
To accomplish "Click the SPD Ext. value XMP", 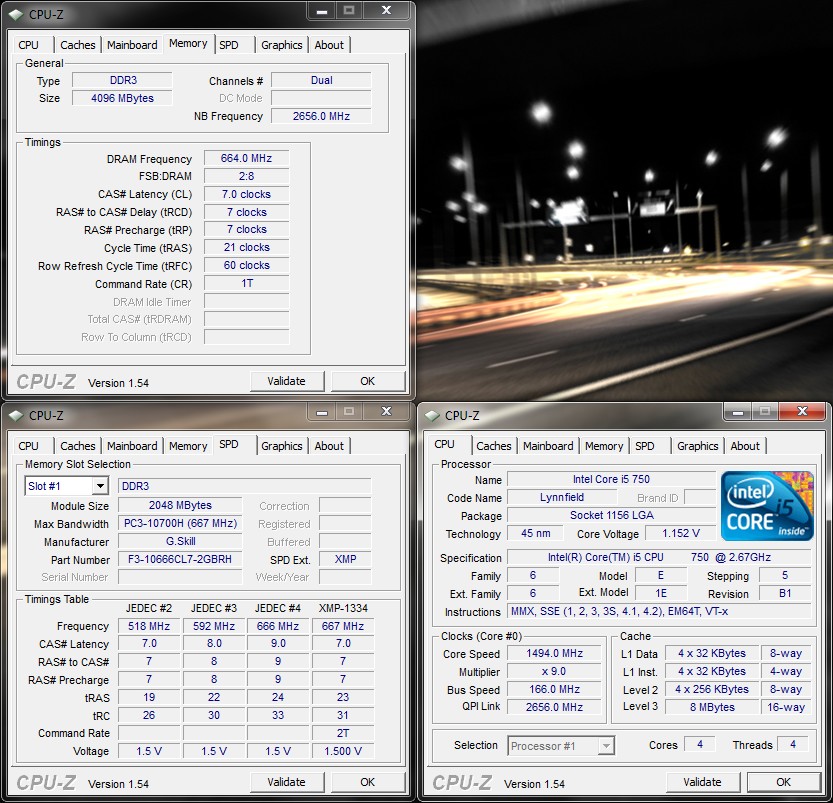I will coord(345,559).
